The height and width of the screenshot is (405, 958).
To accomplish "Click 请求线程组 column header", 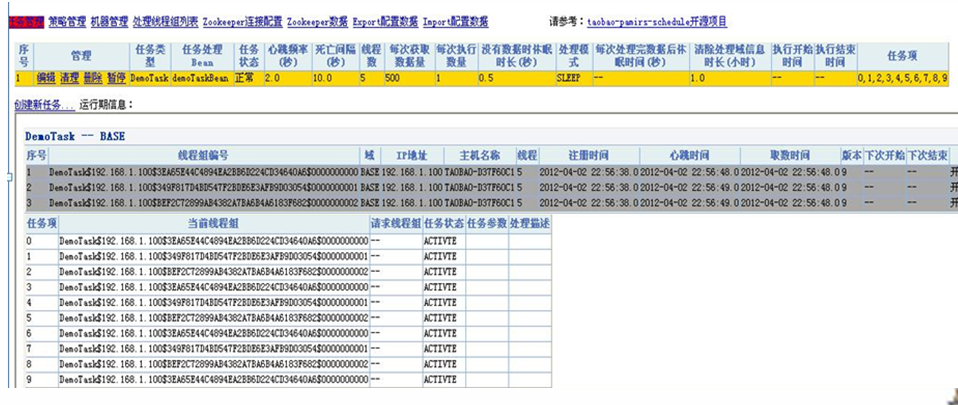I will tap(396, 224).
